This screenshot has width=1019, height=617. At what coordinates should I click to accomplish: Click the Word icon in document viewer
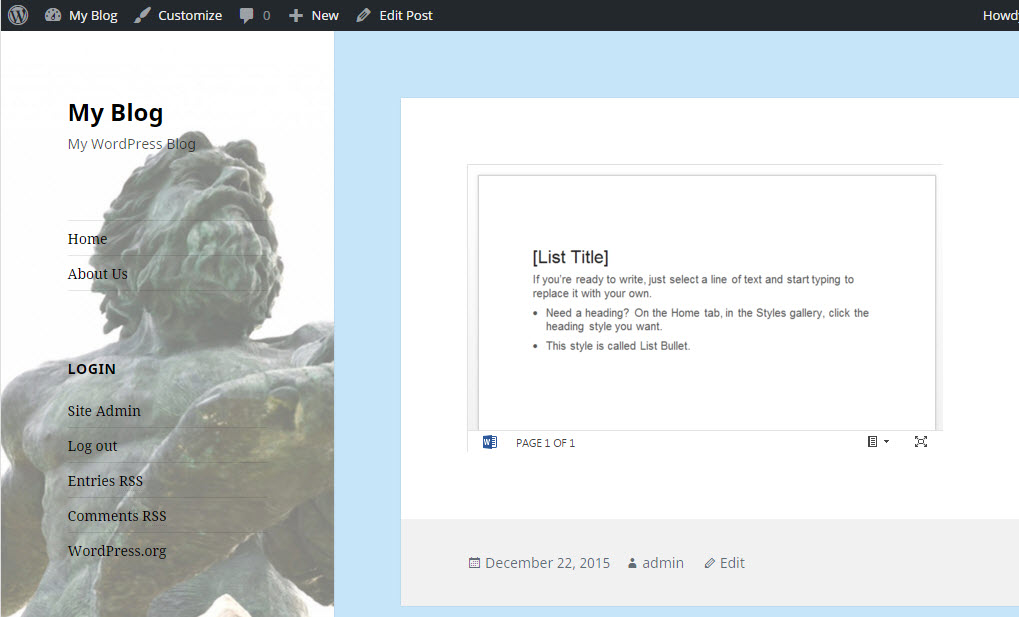[489, 442]
